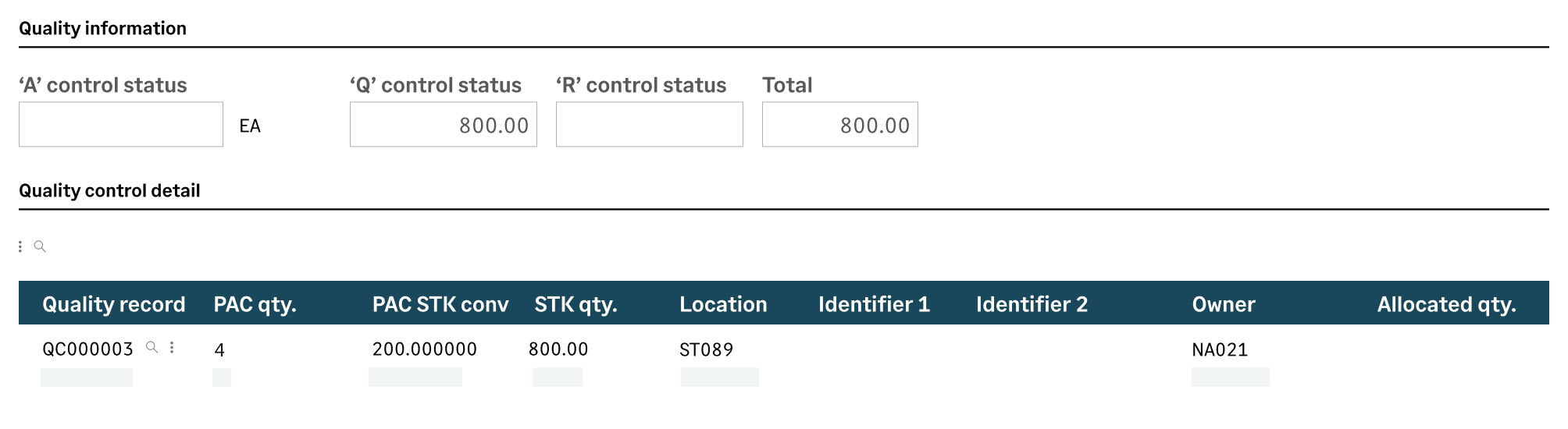Click the Identifier 1 column header
Viewport: 1568px width, 429px height.
[x=875, y=304]
